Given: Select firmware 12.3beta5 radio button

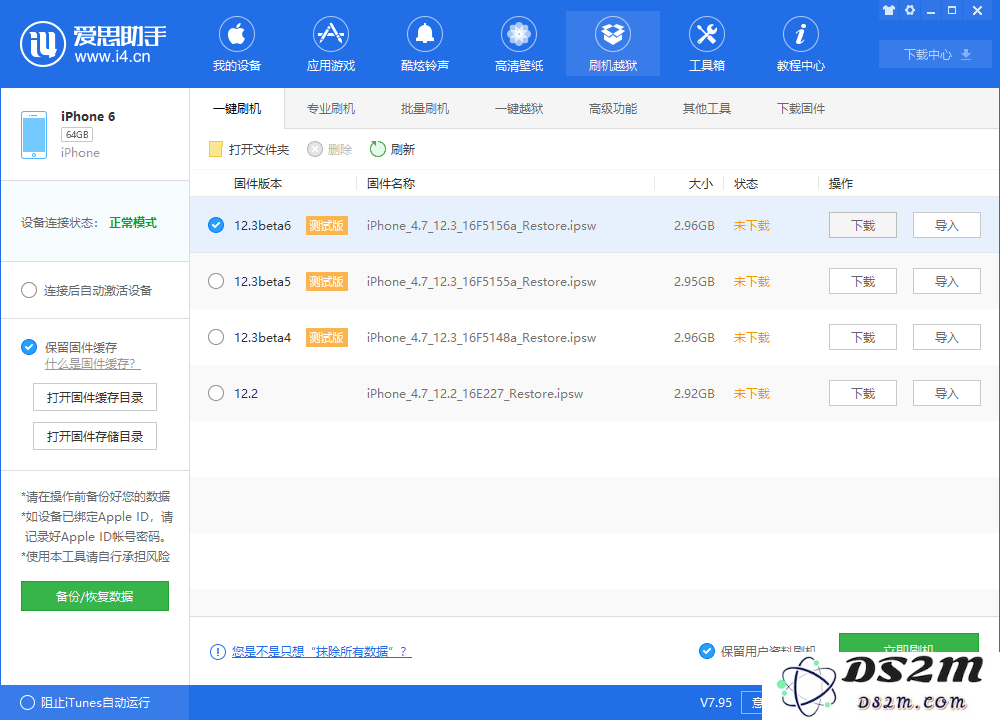Looking at the screenshot, I should pos(216,281).
